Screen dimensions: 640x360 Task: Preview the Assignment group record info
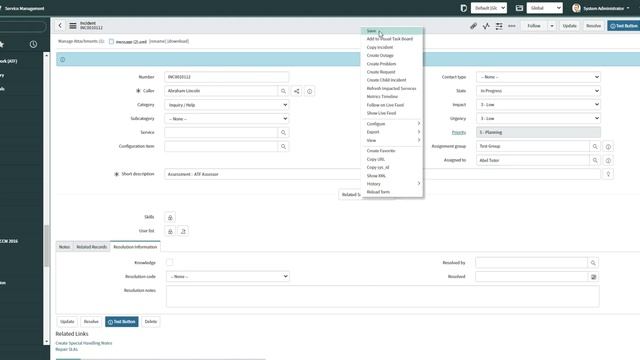pyautogui.click(x=608, y=147)
